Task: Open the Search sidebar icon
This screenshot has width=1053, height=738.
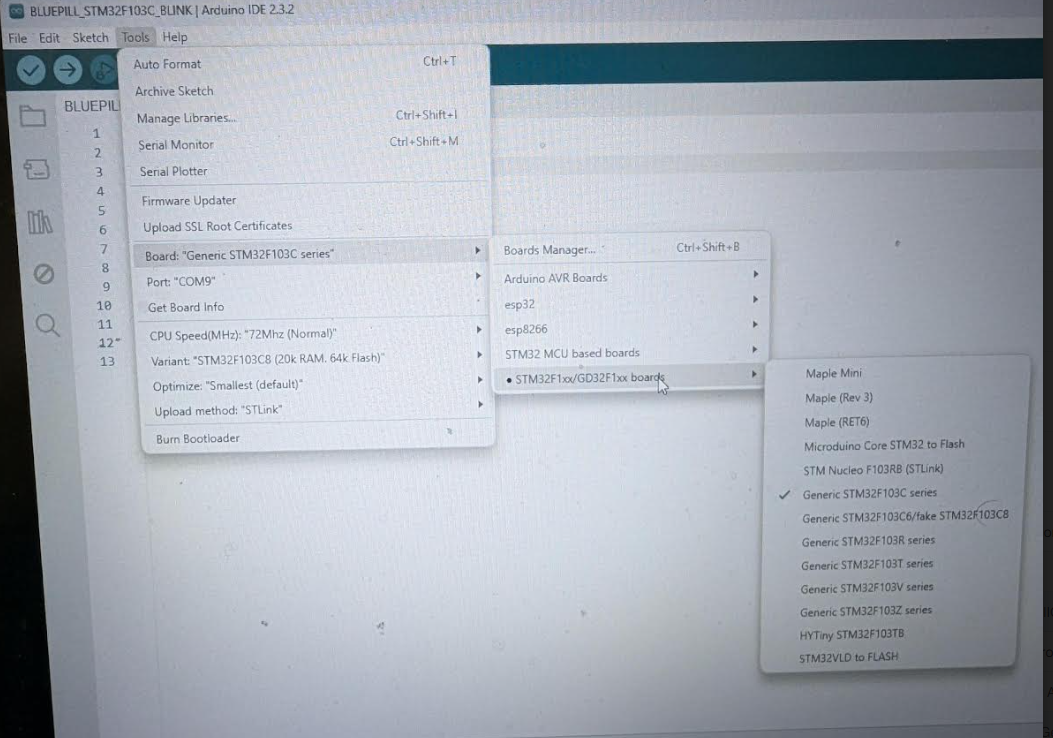Action: click(48, 326)
